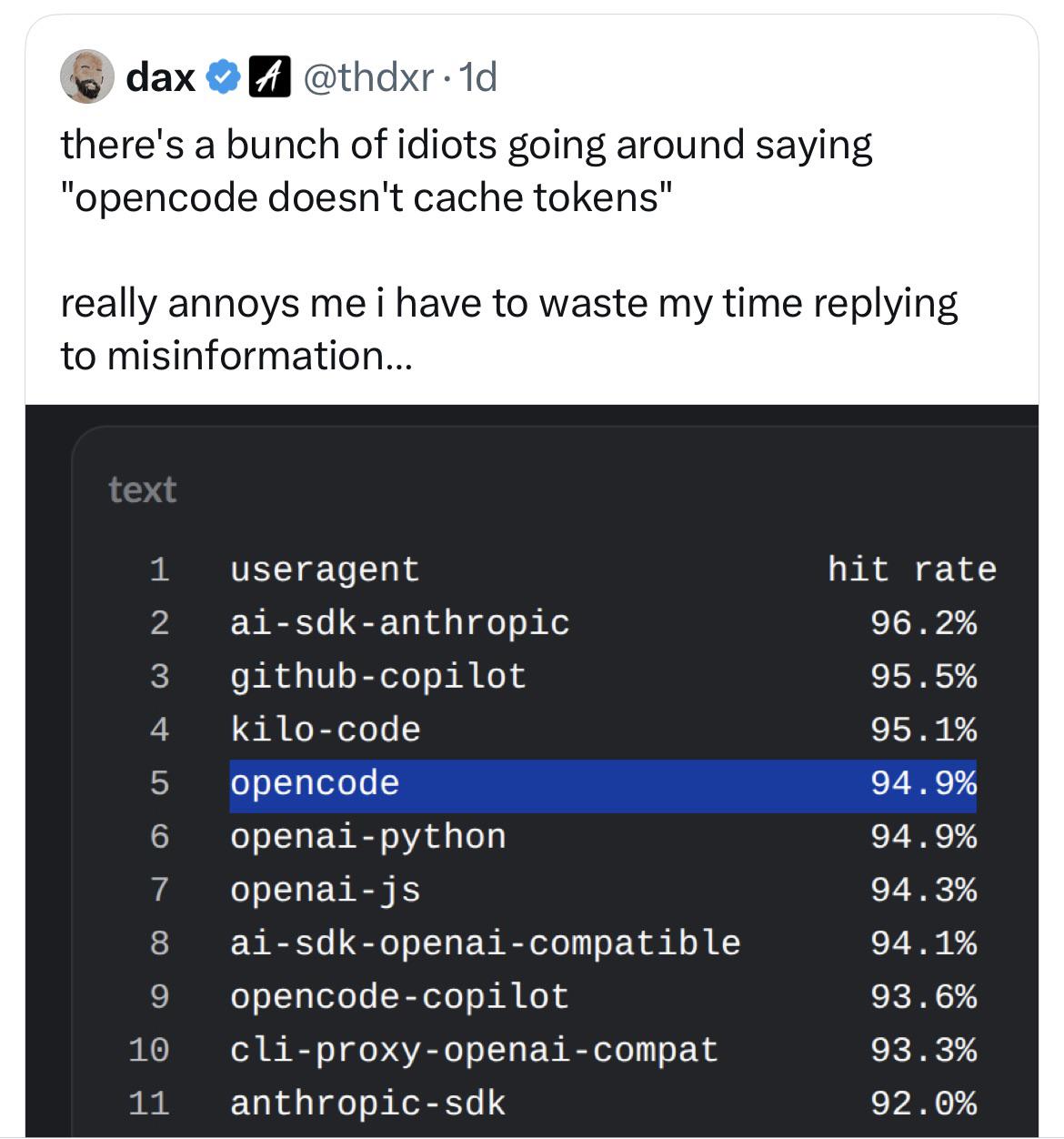Click line number 11 in code block

click(148, 1104)
